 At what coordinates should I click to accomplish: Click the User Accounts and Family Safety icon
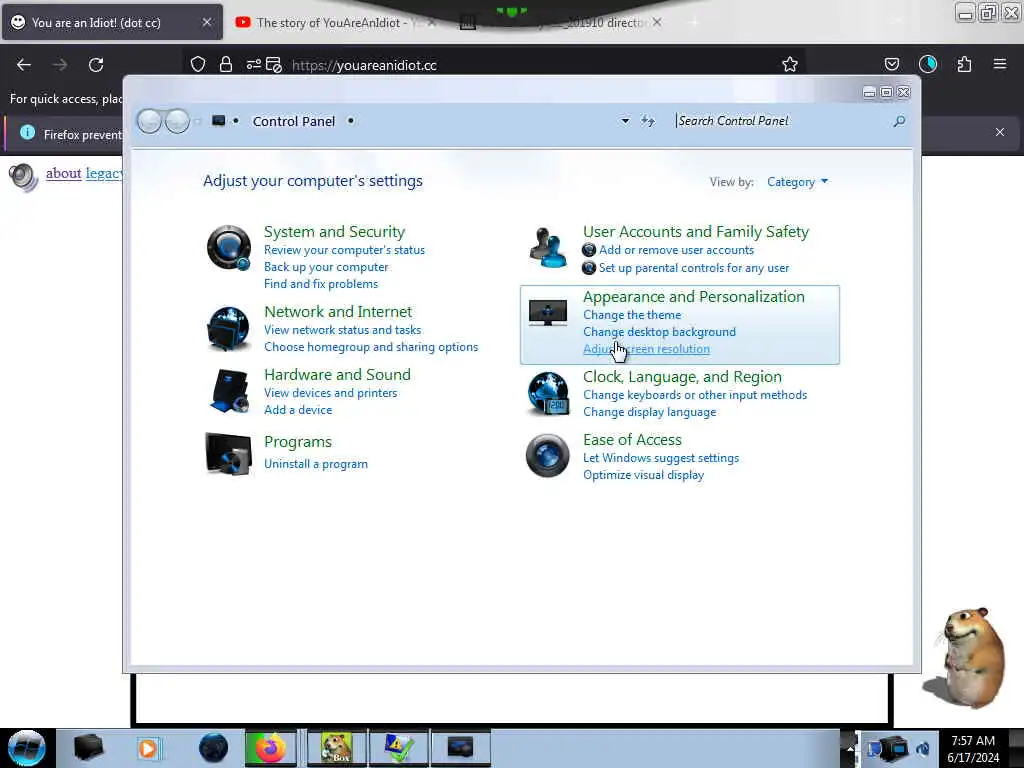click(x=549, y=248)
